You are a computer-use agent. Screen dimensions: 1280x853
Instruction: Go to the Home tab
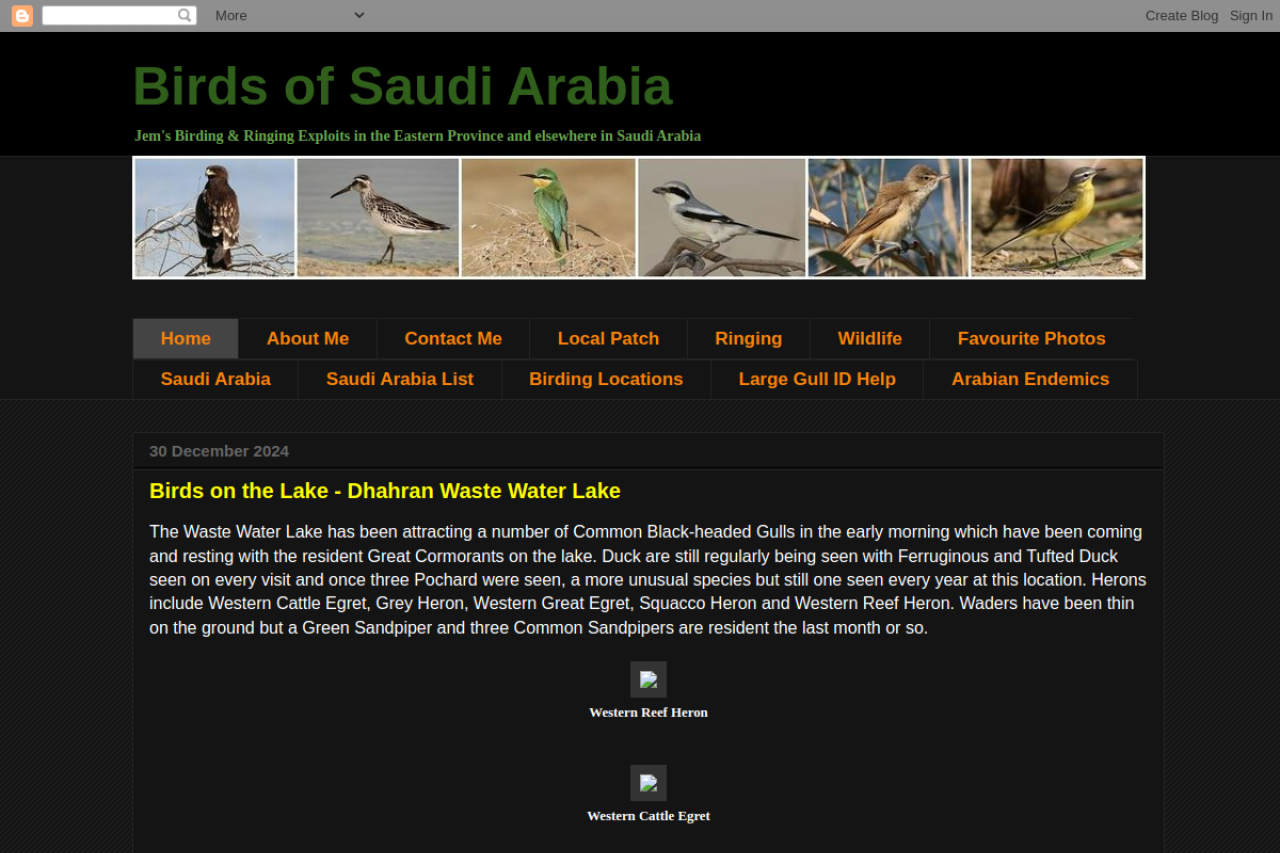186,339
